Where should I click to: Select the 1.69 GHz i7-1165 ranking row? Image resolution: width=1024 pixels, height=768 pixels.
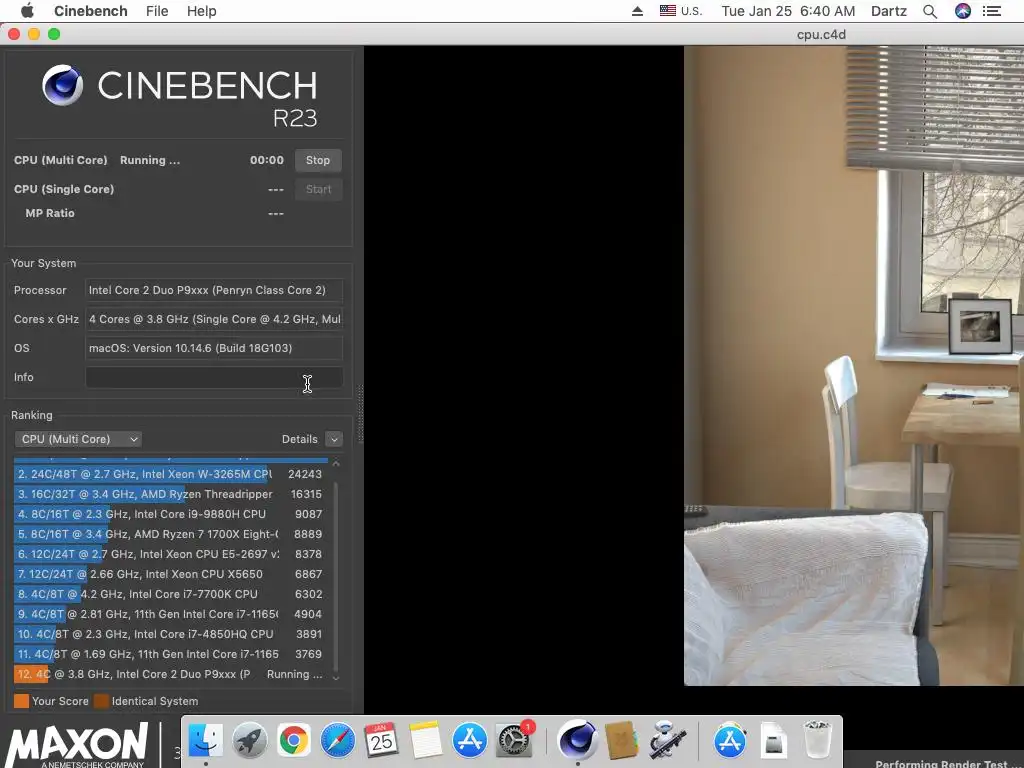point(170,654)
